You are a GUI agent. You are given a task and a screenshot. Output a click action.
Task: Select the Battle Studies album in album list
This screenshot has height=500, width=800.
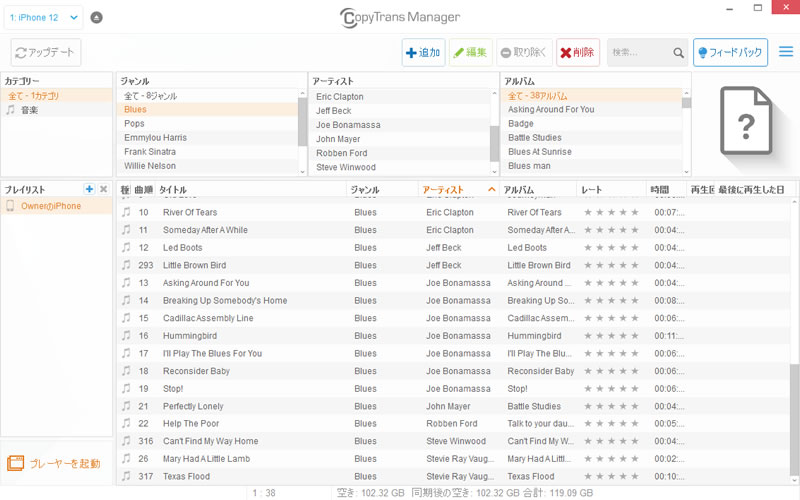pos(592,138)
